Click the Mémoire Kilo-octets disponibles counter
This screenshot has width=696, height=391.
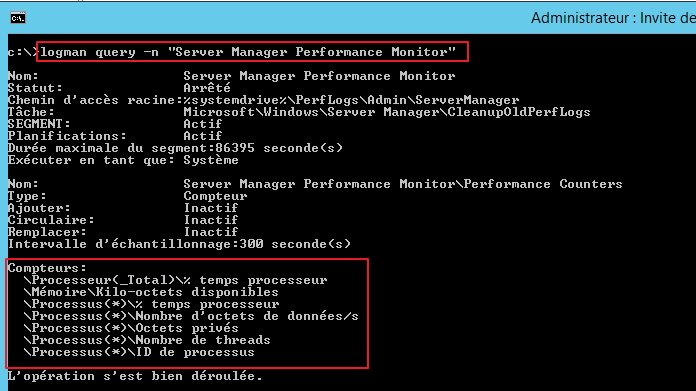point(151,292)
